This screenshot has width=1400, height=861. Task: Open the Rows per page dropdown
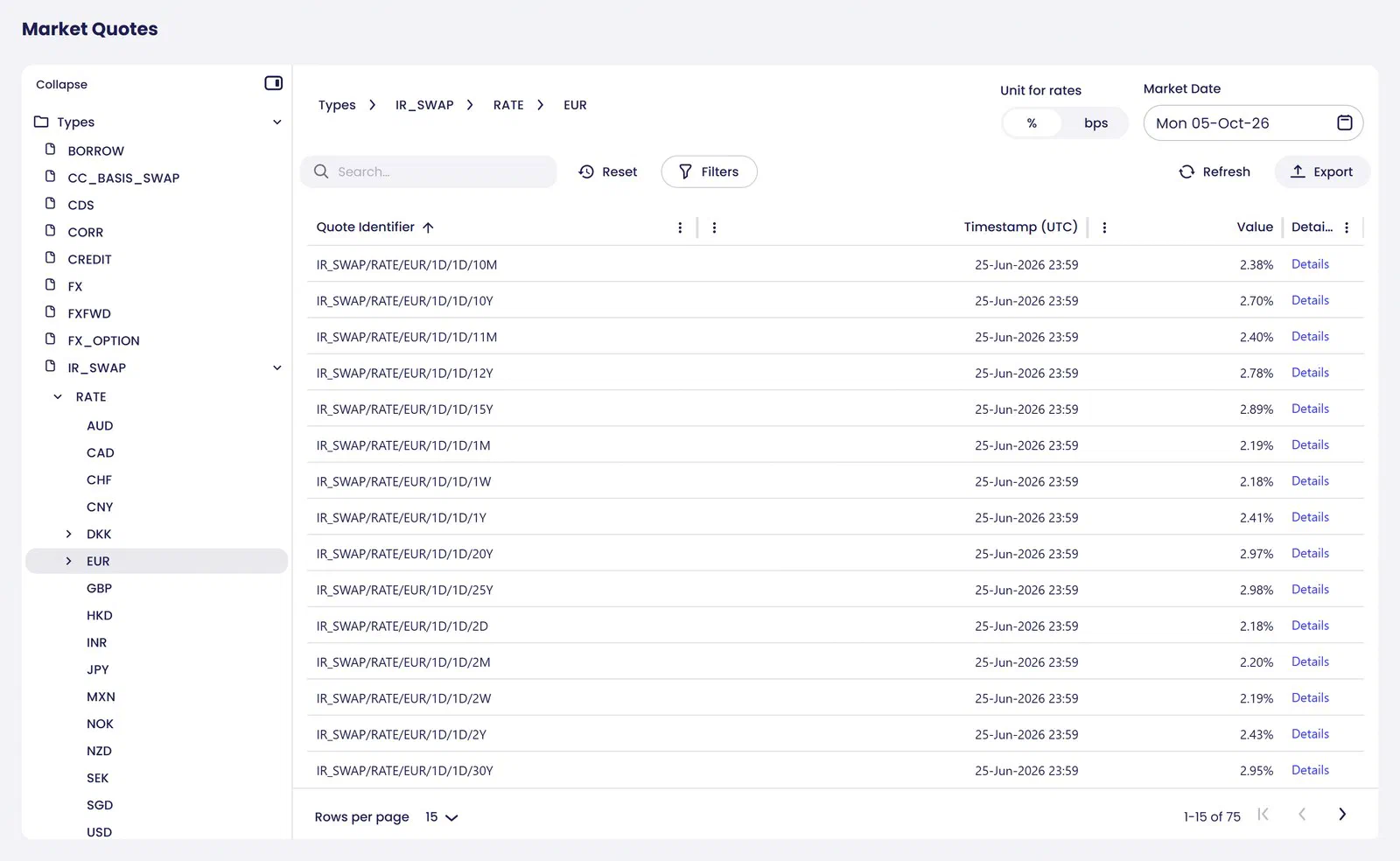pos(442,817)
